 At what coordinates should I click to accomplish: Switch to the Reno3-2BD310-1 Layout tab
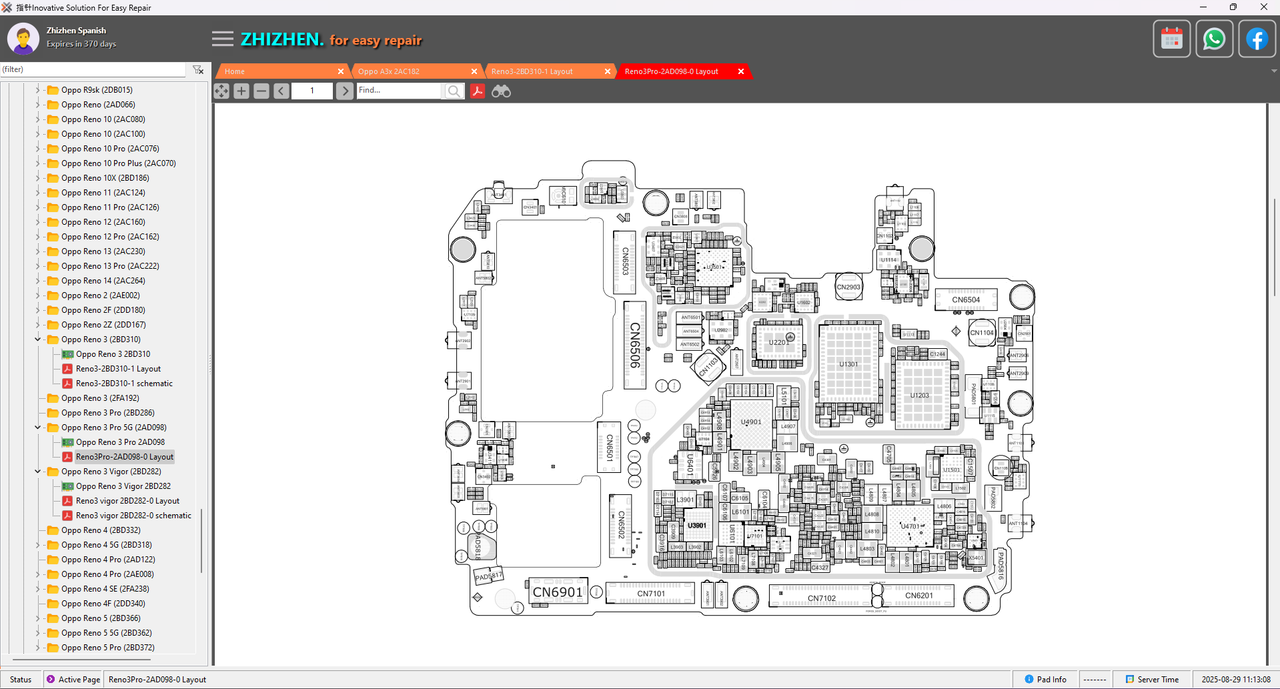click(532, 71)
